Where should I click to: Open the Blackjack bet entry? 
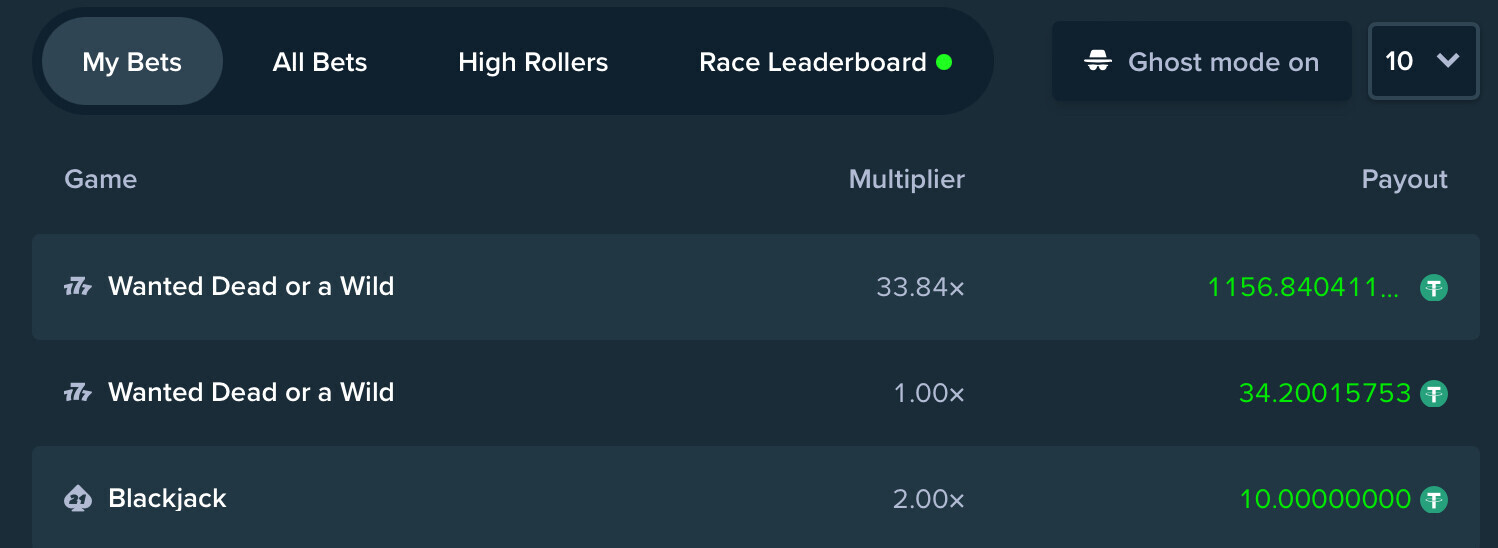click(x=755, y=497)
